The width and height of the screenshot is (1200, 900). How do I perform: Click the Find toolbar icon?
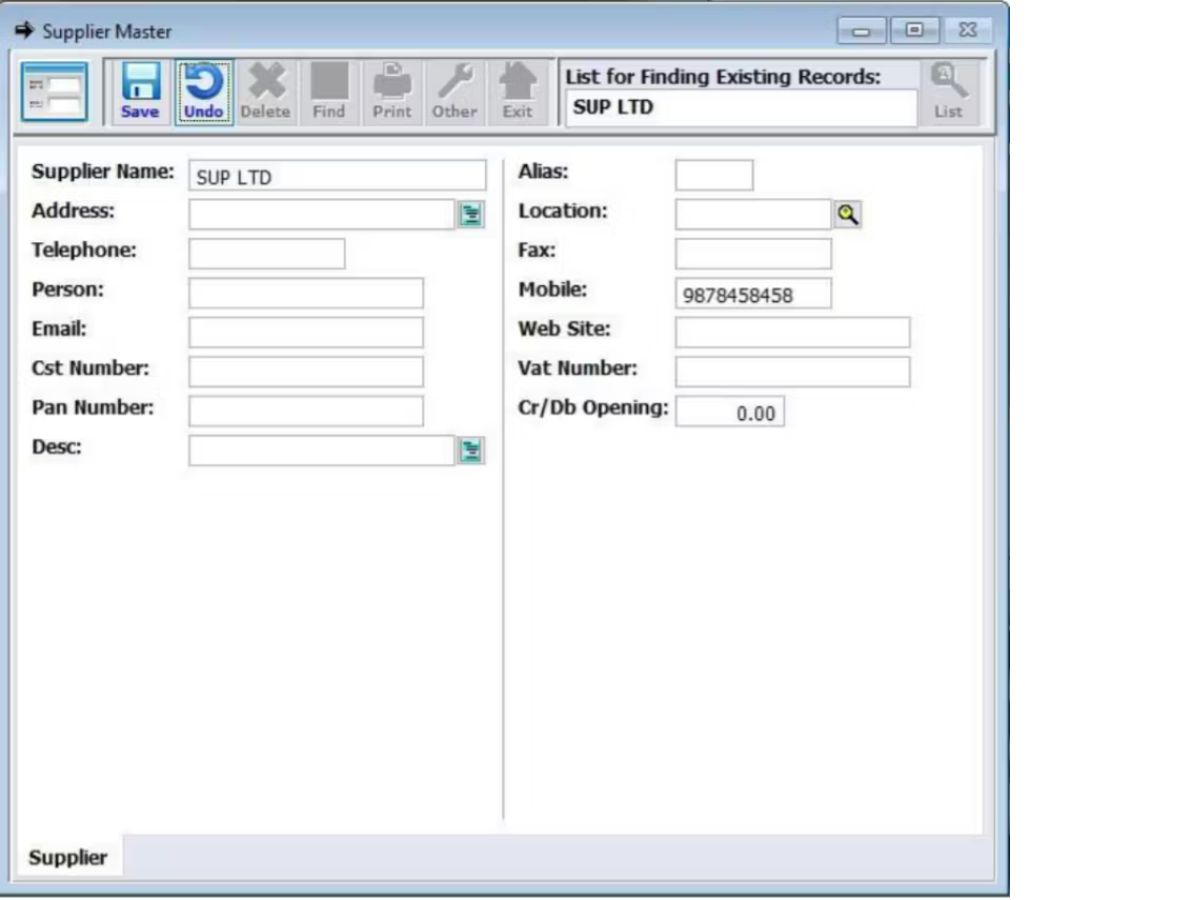tap(329, 91)
